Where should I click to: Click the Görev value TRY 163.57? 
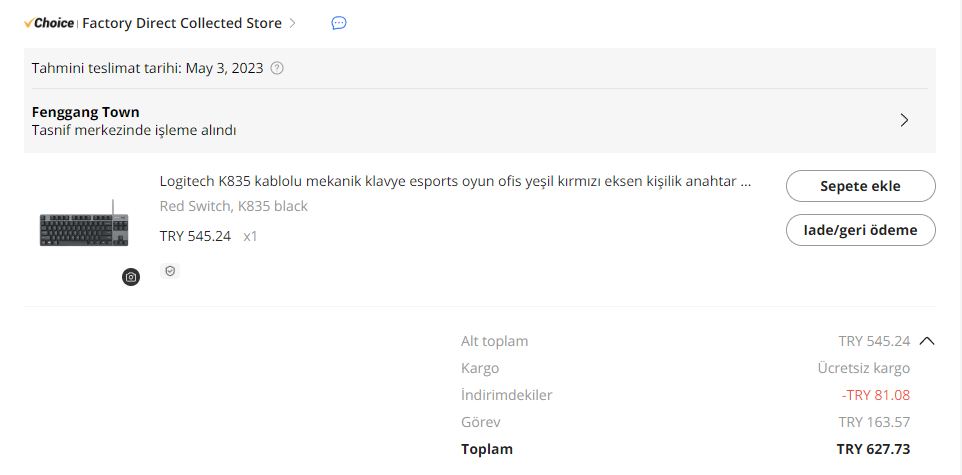click(874, 422)
